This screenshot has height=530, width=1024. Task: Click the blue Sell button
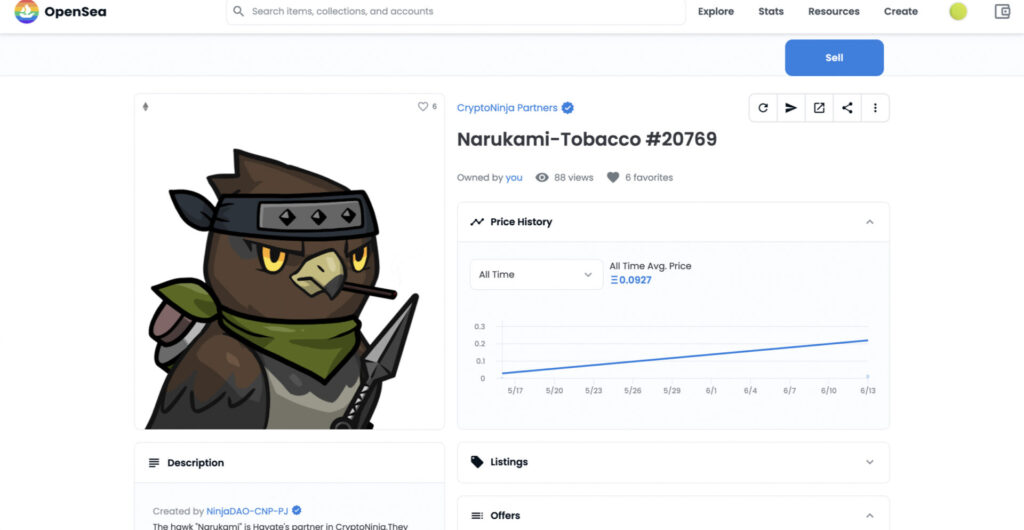click(x=834, y=57)
